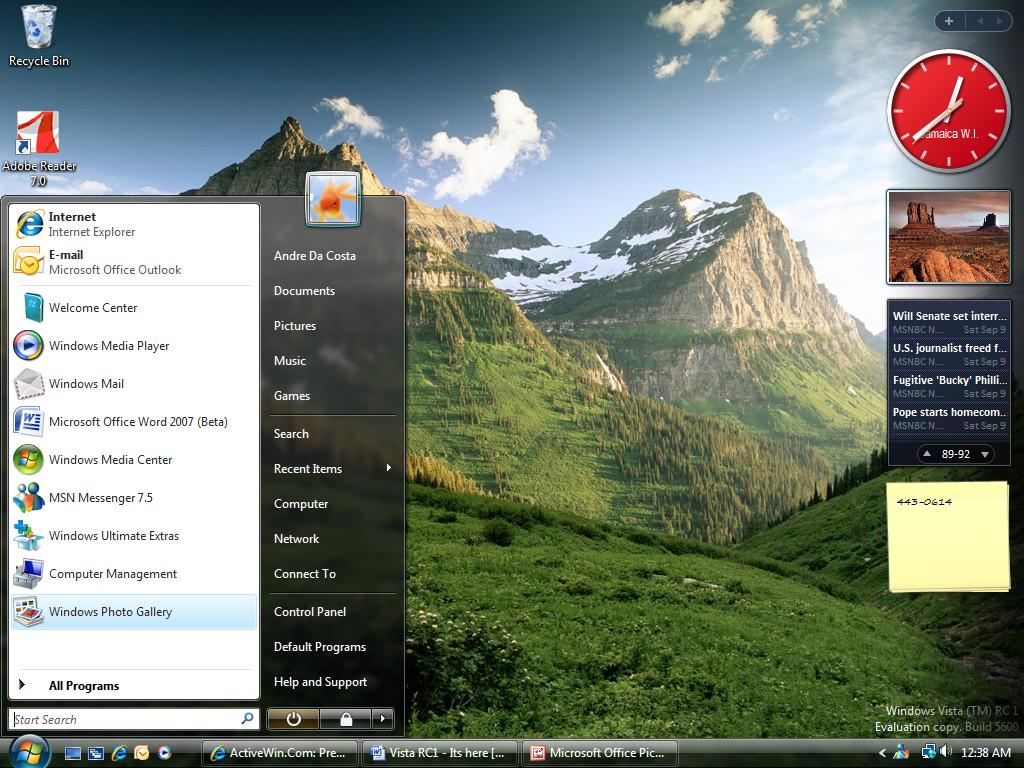
Task: Click the yellow sticky note gadget
Action: point(948,537)
